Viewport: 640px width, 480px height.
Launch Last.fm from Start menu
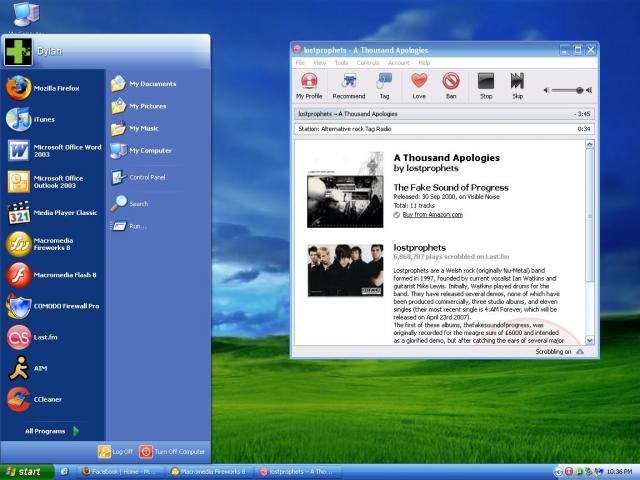(x=53, y=337)
